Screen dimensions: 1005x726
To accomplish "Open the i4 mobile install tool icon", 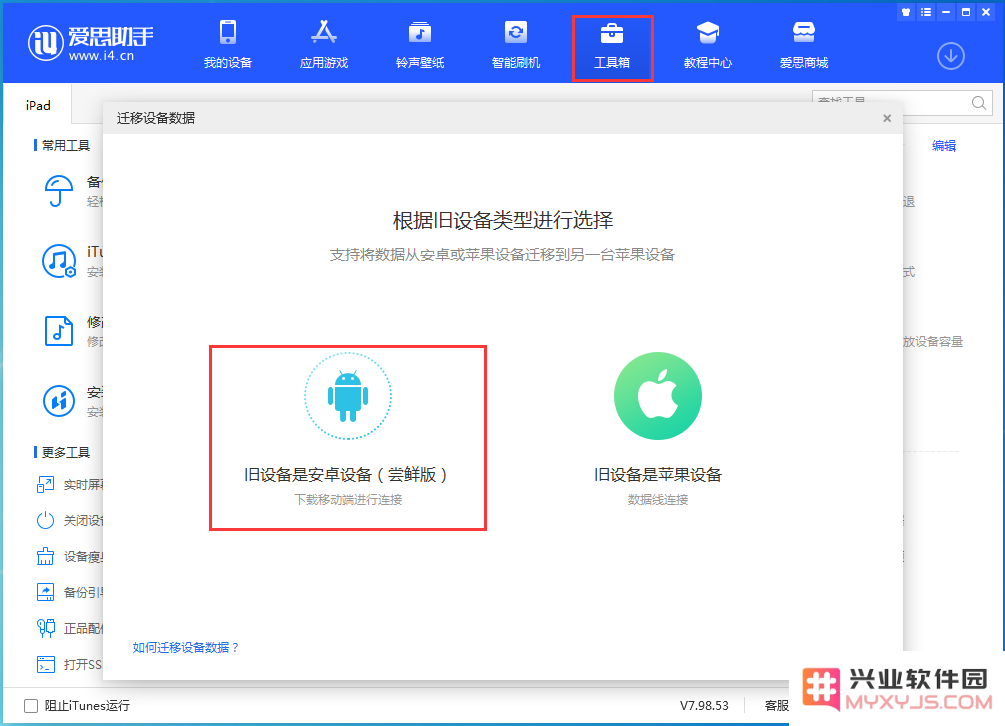I will (x=58, y=400).
